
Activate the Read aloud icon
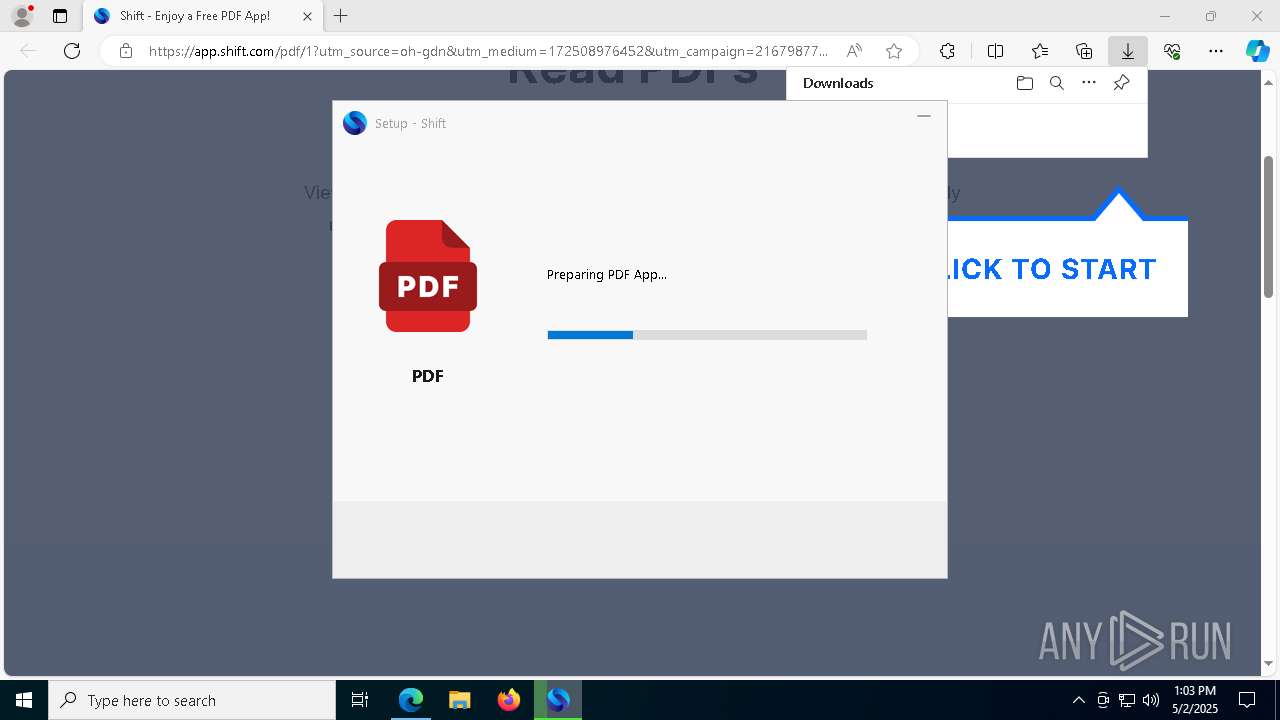pos(854,51)
